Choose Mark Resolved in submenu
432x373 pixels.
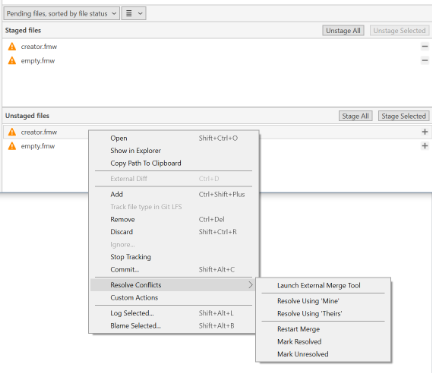(299, 342)
